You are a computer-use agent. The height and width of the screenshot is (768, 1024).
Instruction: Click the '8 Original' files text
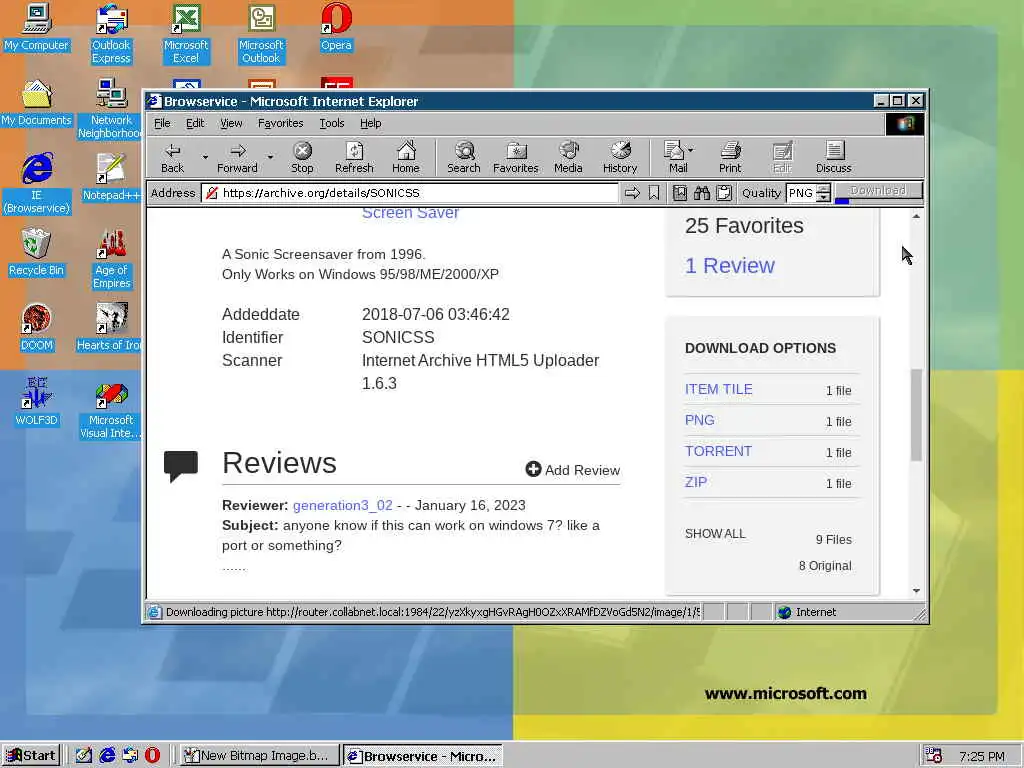pos(825,566)
